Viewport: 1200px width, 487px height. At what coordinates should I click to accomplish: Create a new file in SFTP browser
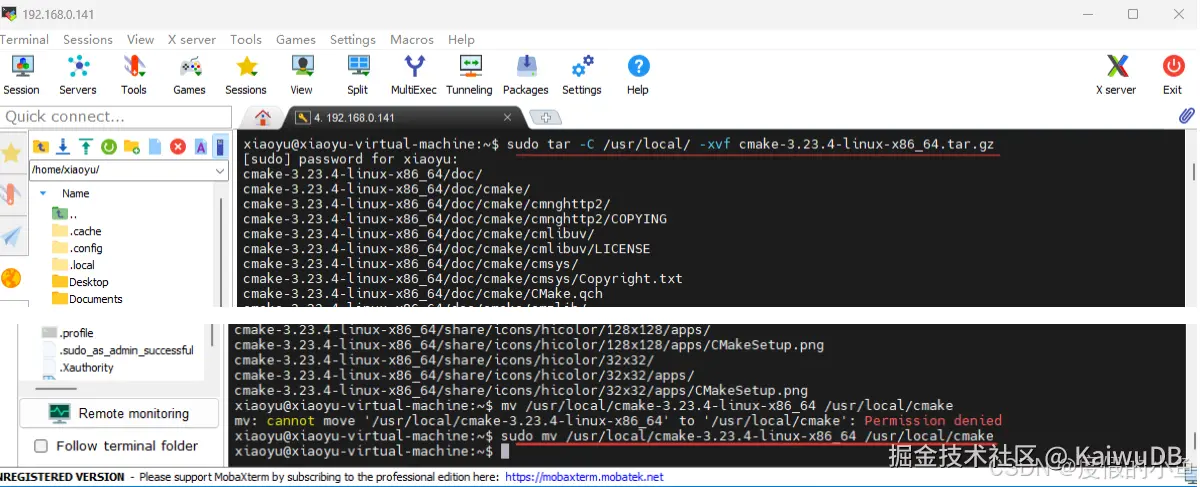click(x=155, y=147)
